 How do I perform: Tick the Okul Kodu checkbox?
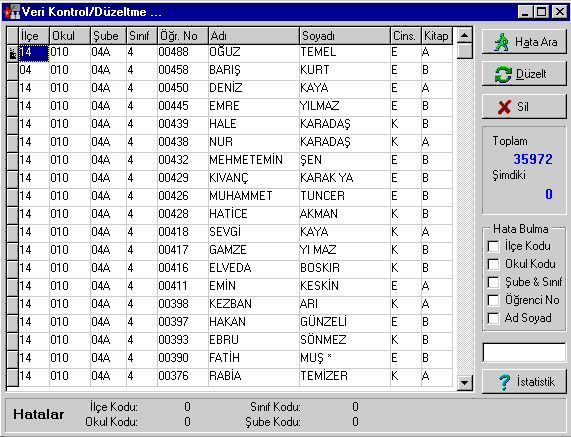pyautogui.click(x=493, y=264)
